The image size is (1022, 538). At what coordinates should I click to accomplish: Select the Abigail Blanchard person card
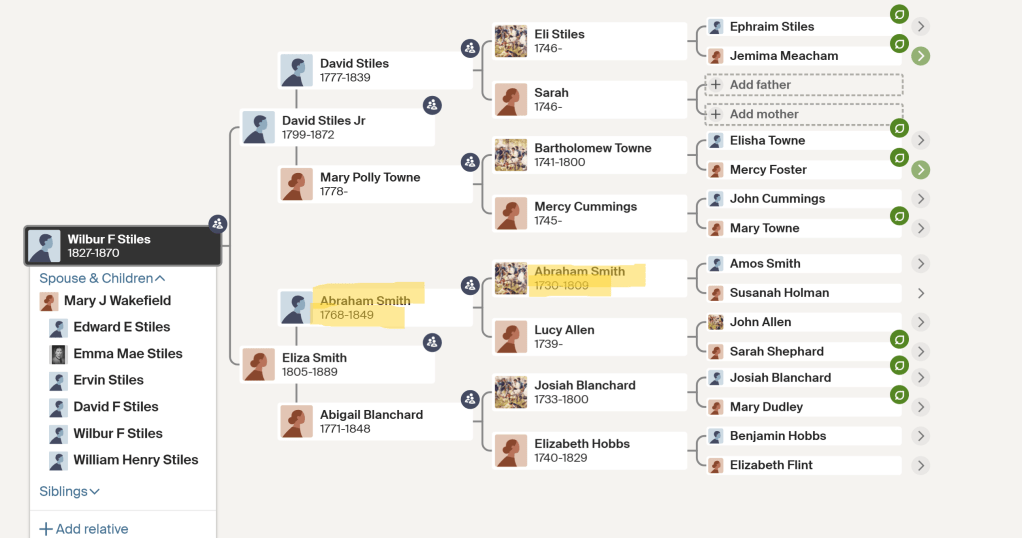[371, 421]
